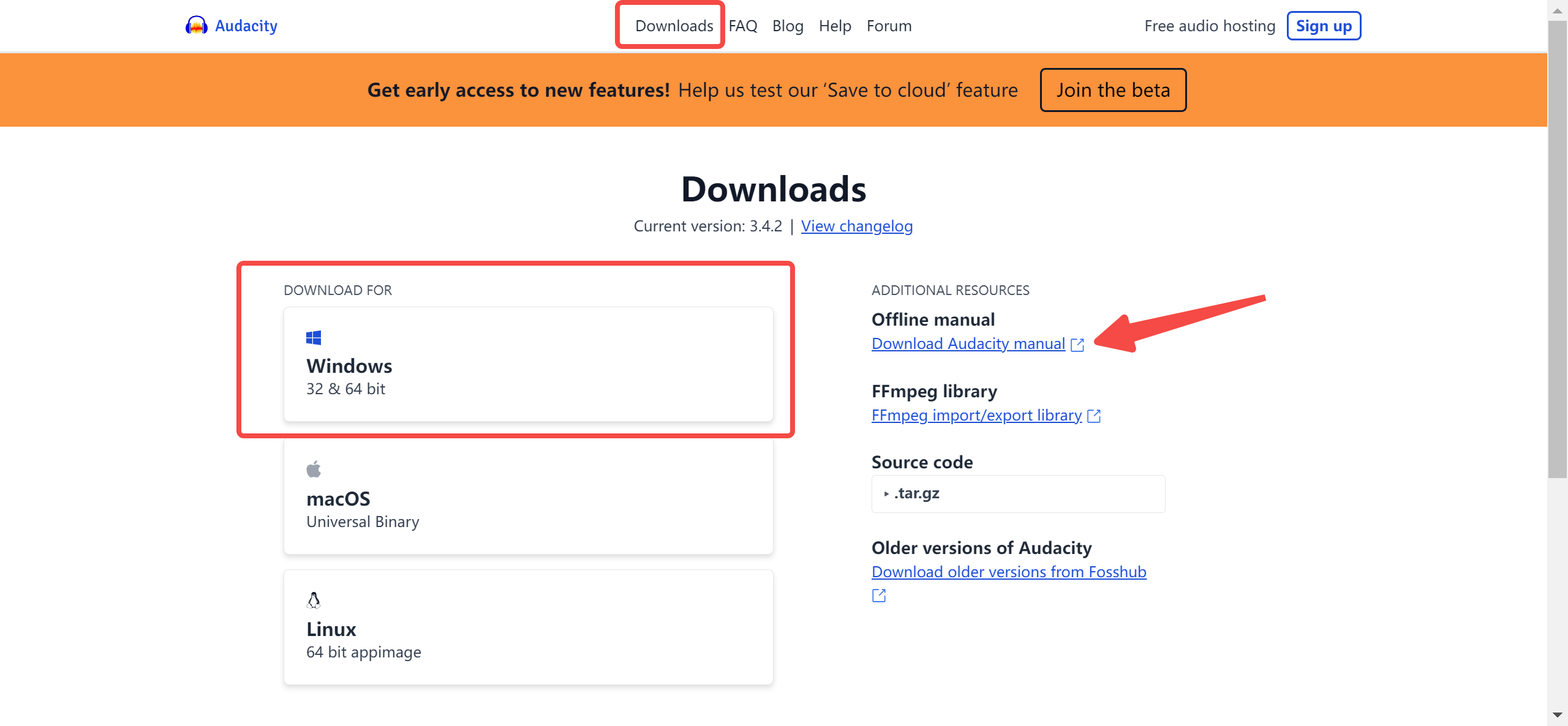Click the Apple icon on the macOS card
Image resolution: width=1568 pixels, height=726 pixels.
coord(314,468)
